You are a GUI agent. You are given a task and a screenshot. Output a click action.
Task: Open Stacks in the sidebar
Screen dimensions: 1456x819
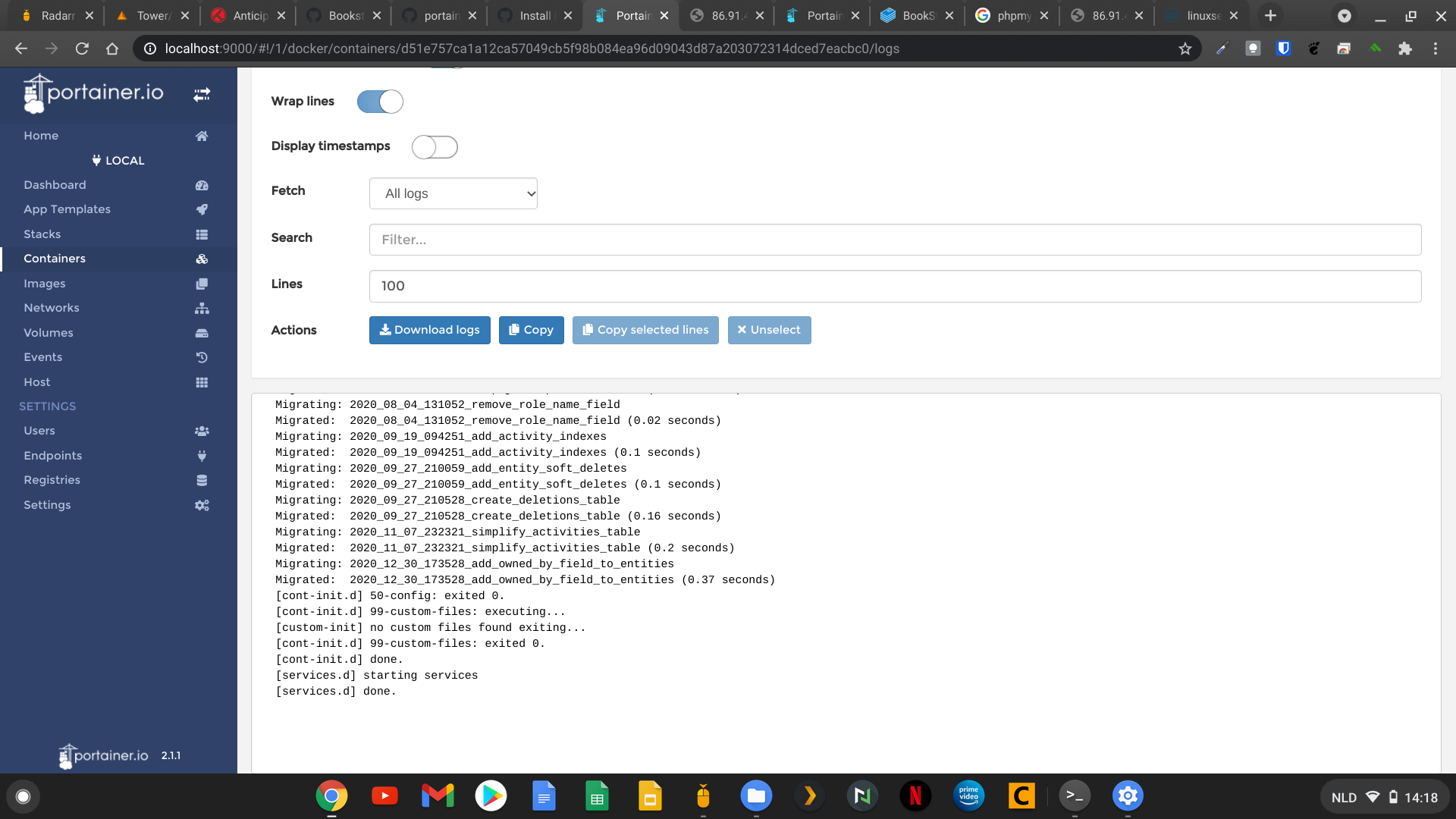(42, 234)
